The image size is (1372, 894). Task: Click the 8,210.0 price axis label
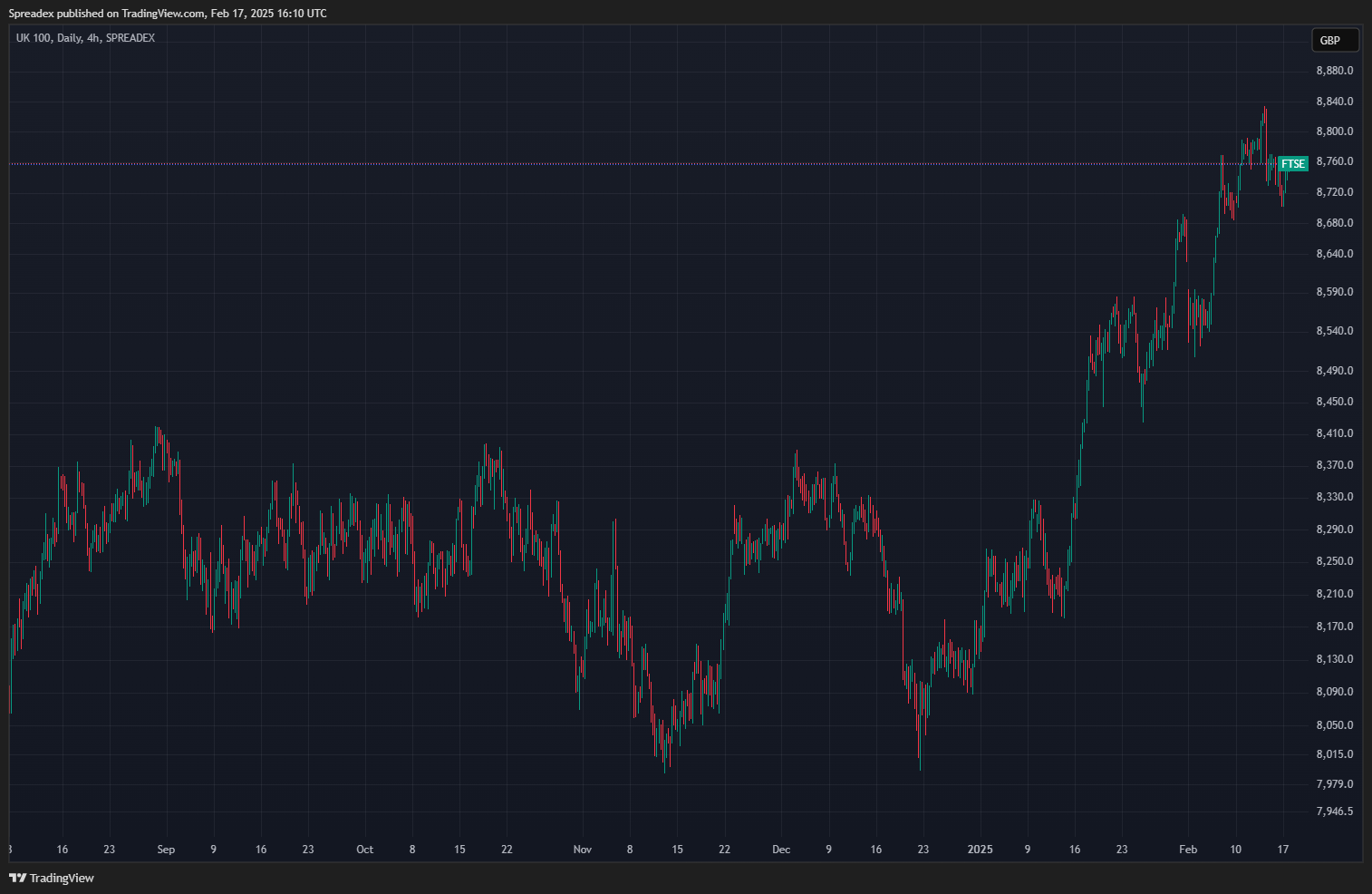(x=1335, y=594)
